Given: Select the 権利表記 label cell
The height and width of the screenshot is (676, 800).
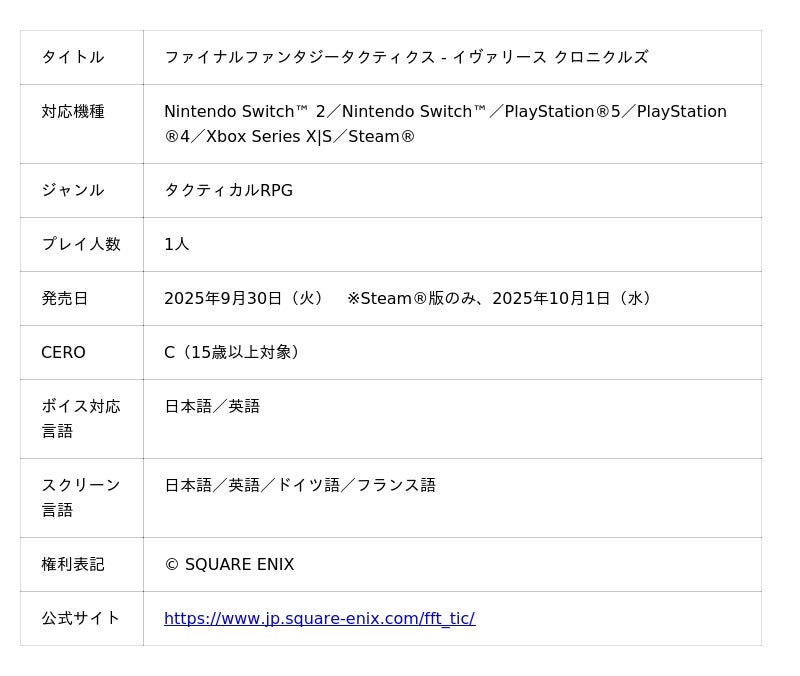Looking at the screenshot, I should pos(72,564).
